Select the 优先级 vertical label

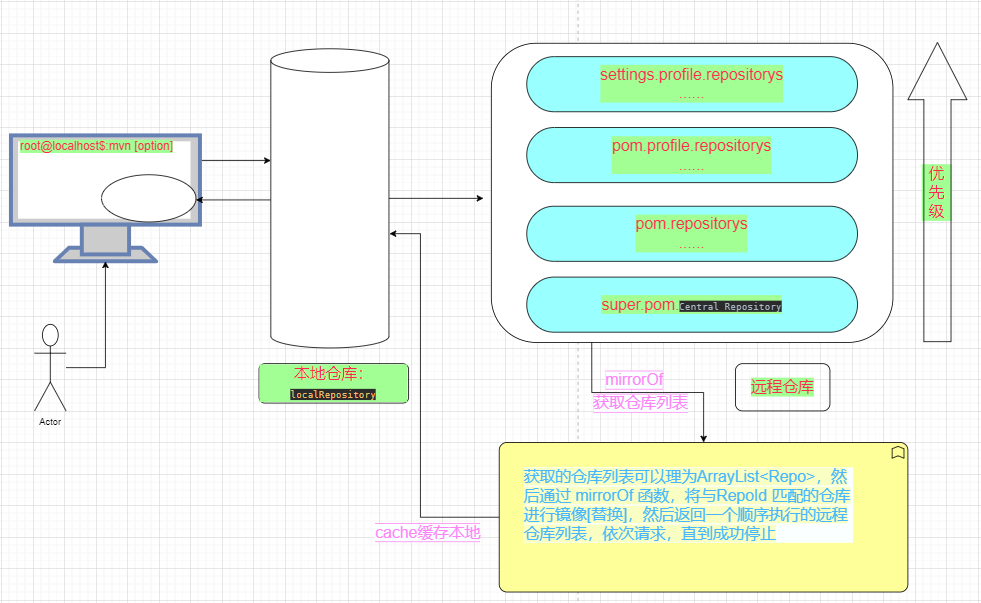pyautogui.click(x=936, y=192)
